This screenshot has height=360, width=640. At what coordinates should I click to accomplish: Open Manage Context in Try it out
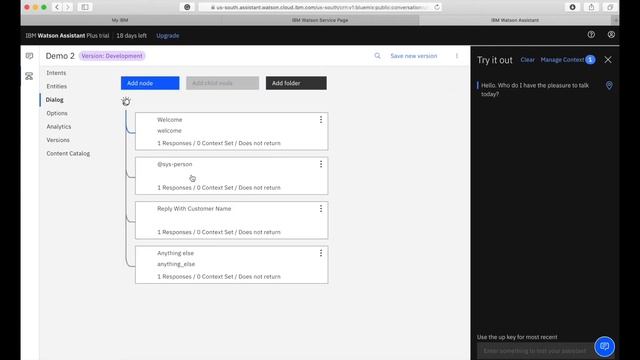(x=562, y=60)
